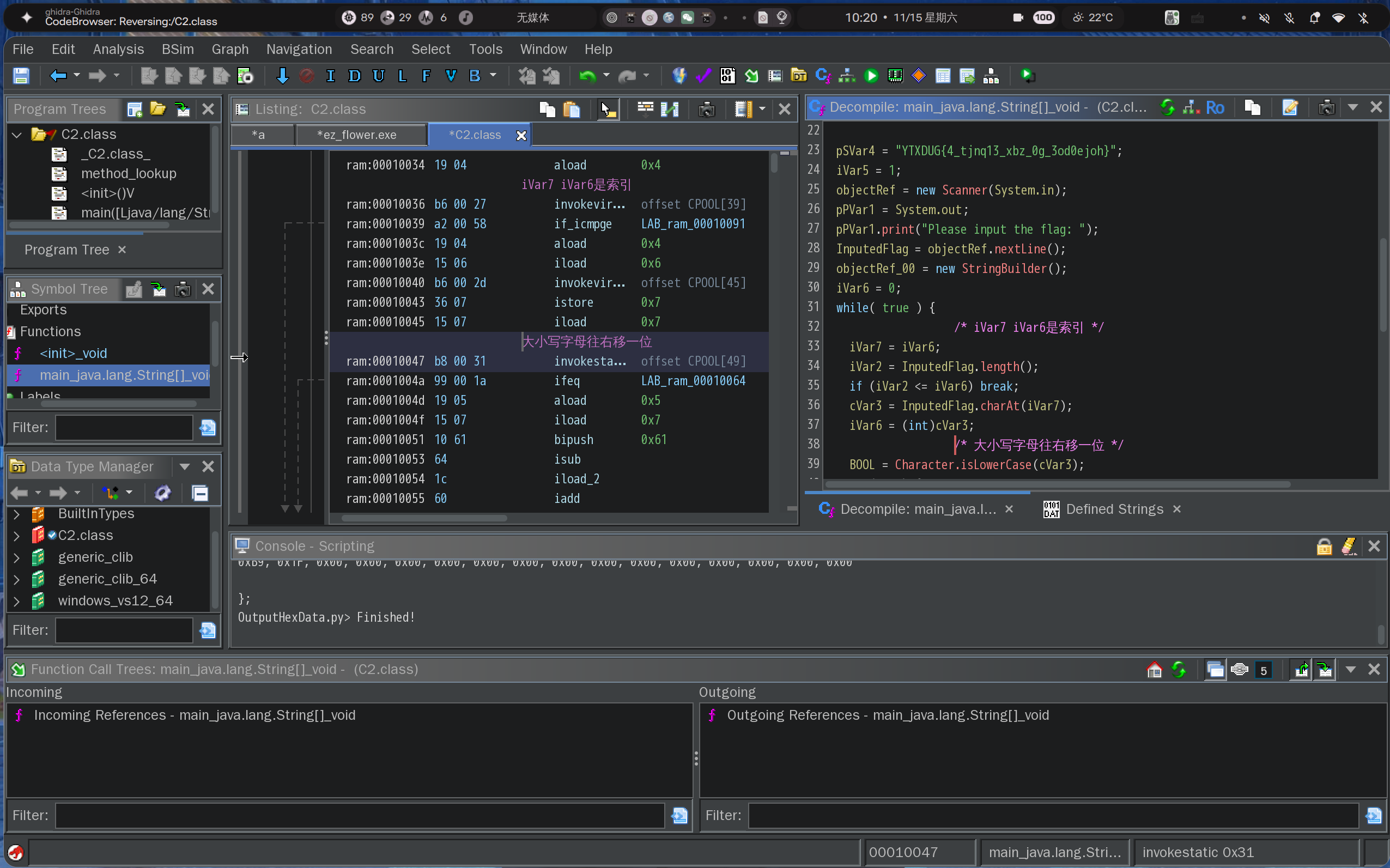Click the Symbol Tree filter text field
Viewport: 1390px width, 868px height.
[x=124, y=427]
